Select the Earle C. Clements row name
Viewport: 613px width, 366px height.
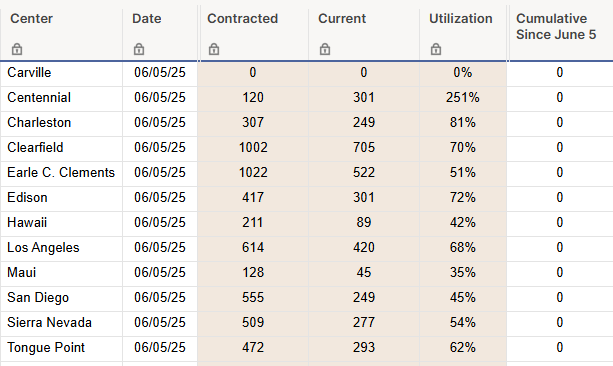(x=61, y=172)
